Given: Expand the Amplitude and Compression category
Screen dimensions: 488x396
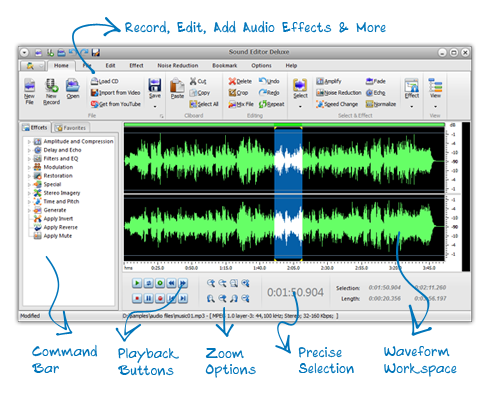Looking at the screenshot, I should click(29, 142).
